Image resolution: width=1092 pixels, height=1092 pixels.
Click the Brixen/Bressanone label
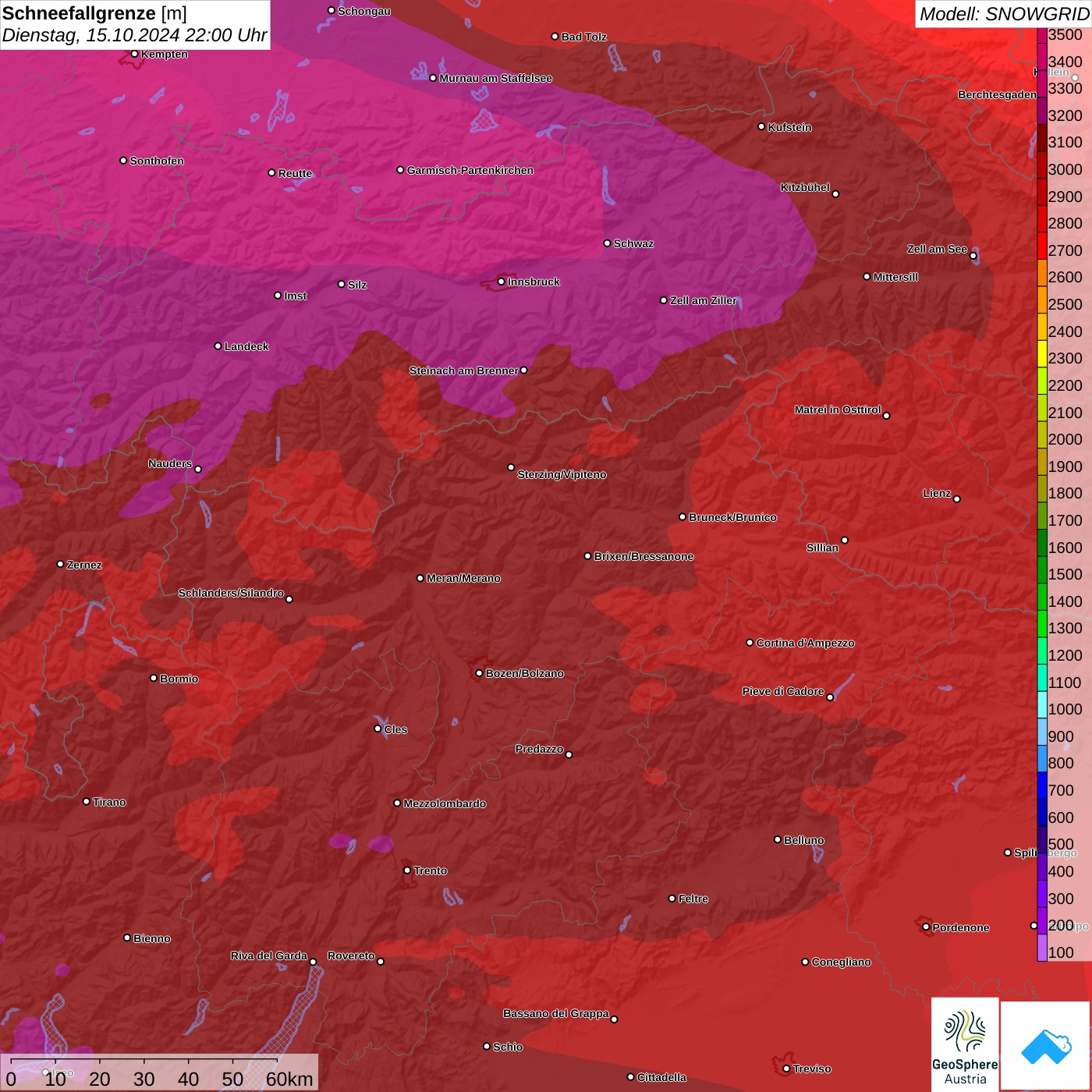click(643, 556)
